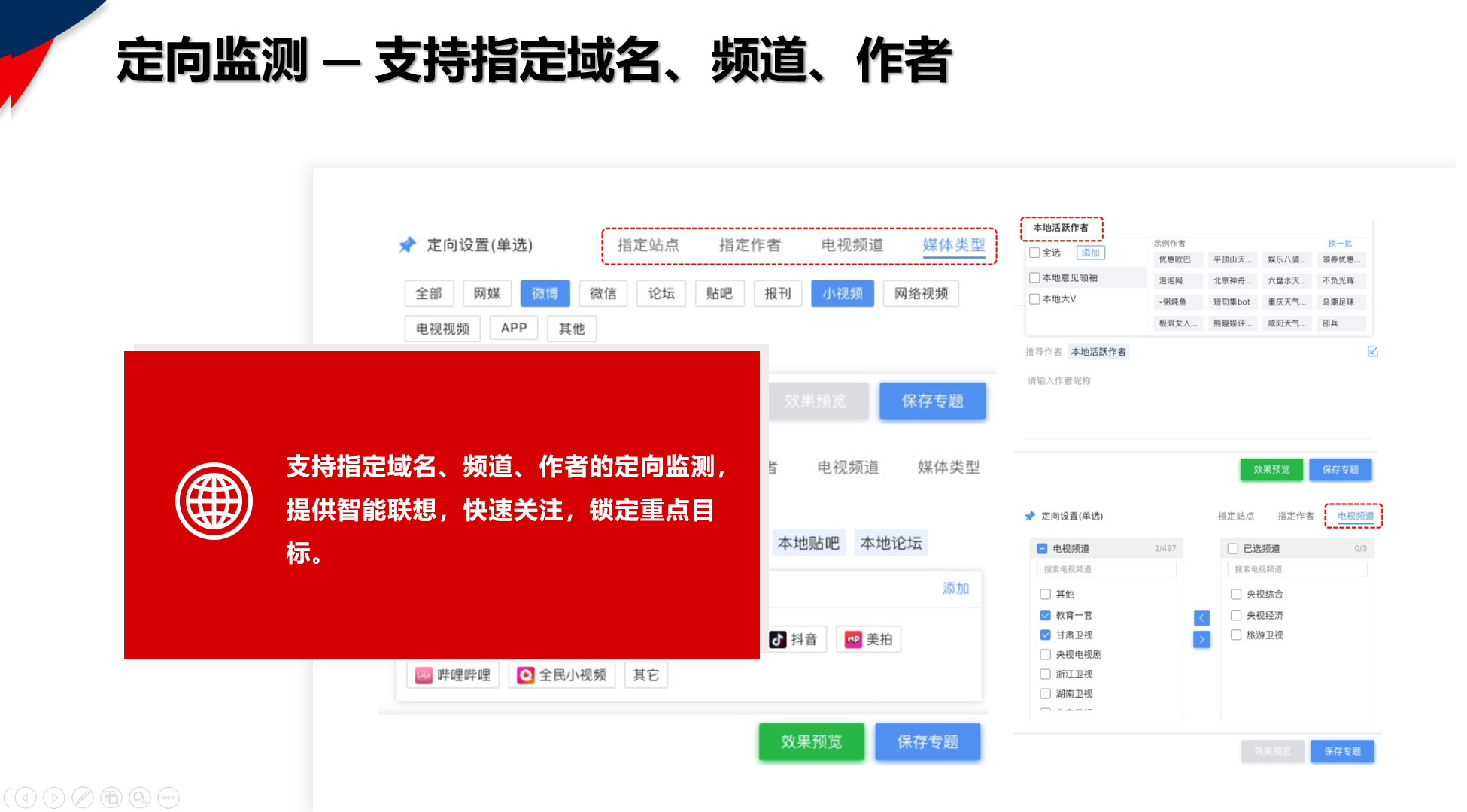Check the 央视综合 channel checkbox
The image size is (1467, 812).
[x=1235, y=594]
